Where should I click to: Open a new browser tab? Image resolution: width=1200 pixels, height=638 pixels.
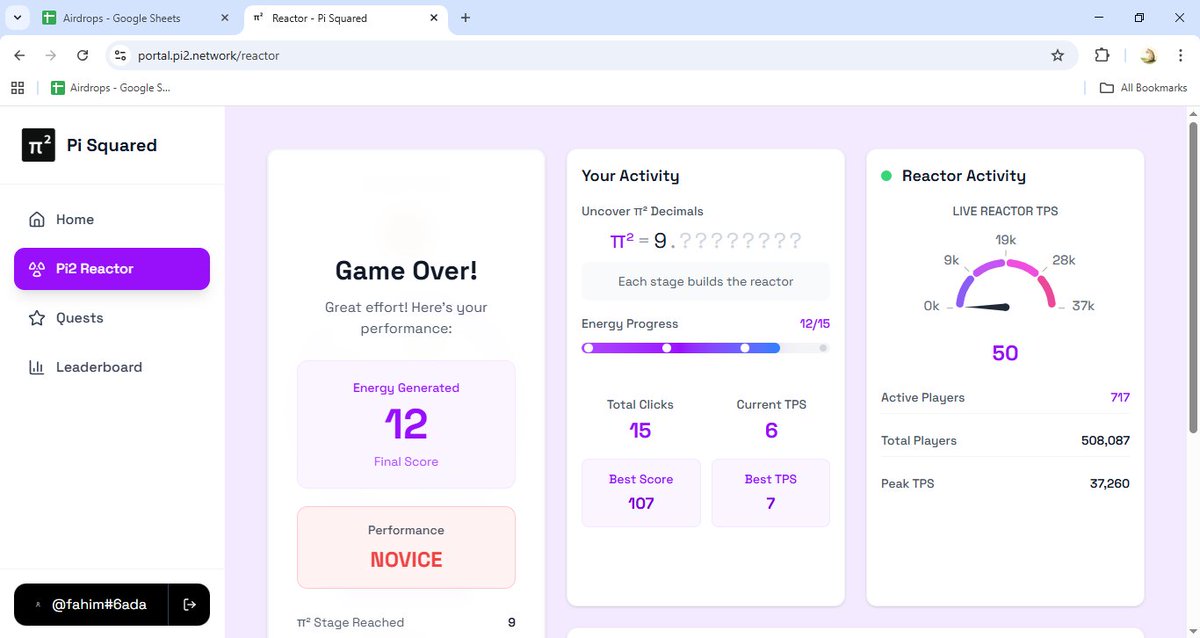(465, 18)
